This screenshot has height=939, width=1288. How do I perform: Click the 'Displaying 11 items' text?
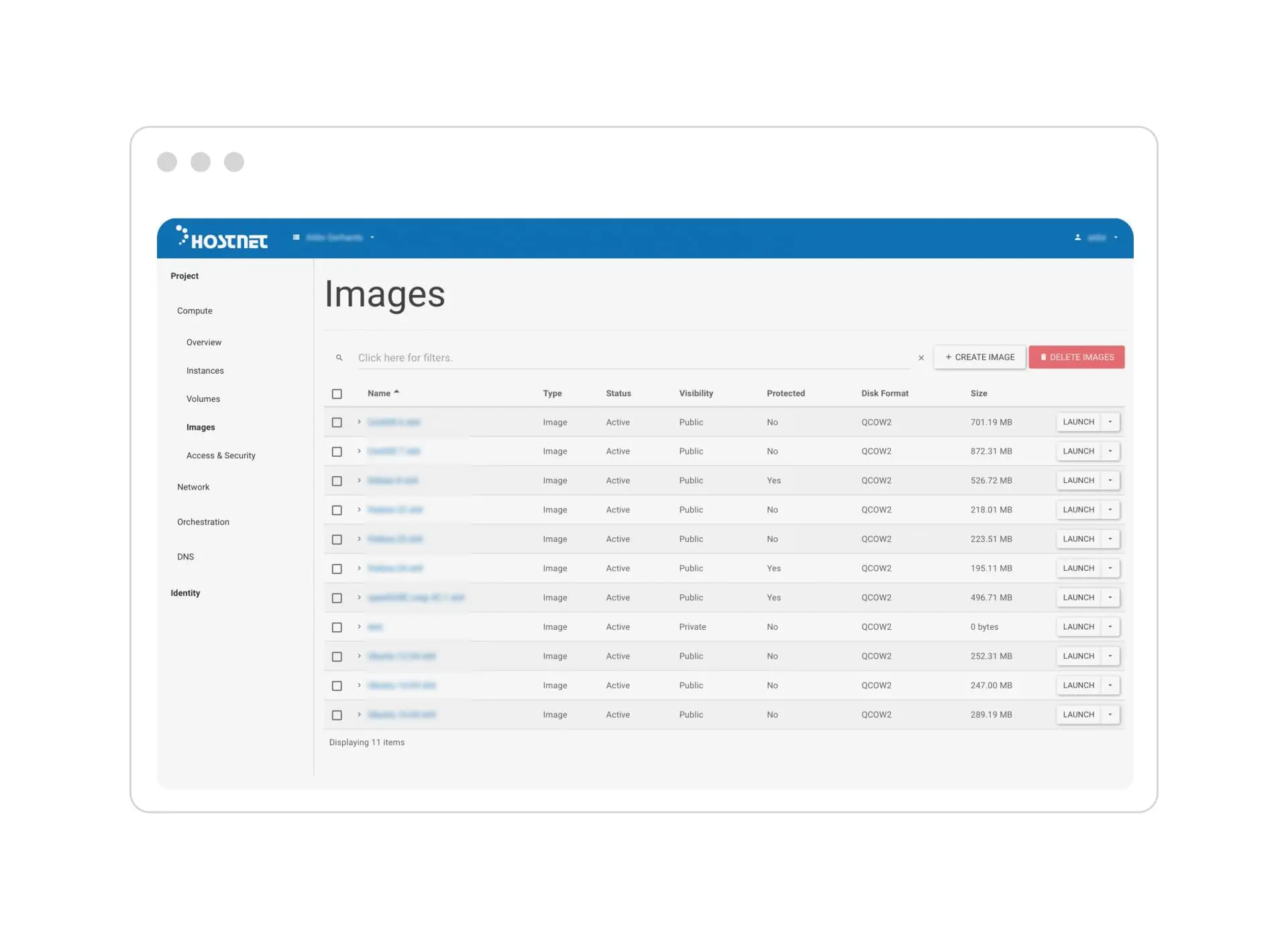pos(367,742)
